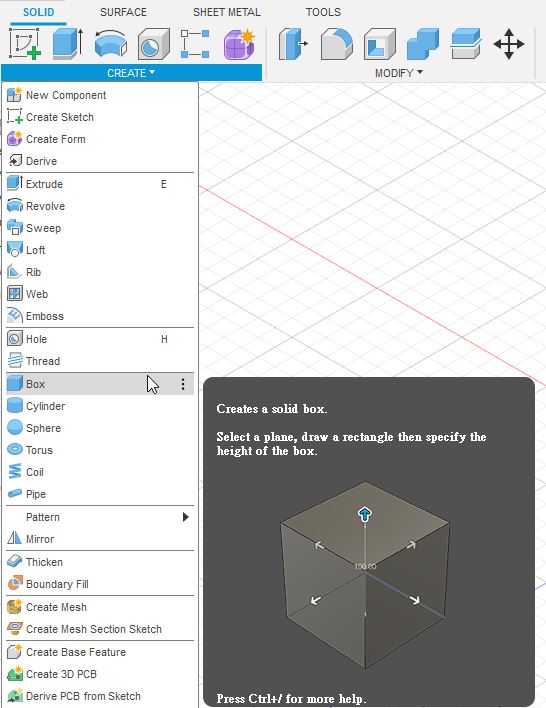This screenshot has width=546, height=708.
Task: Select Create 3D PCB entry
Action: coord(100,674)
